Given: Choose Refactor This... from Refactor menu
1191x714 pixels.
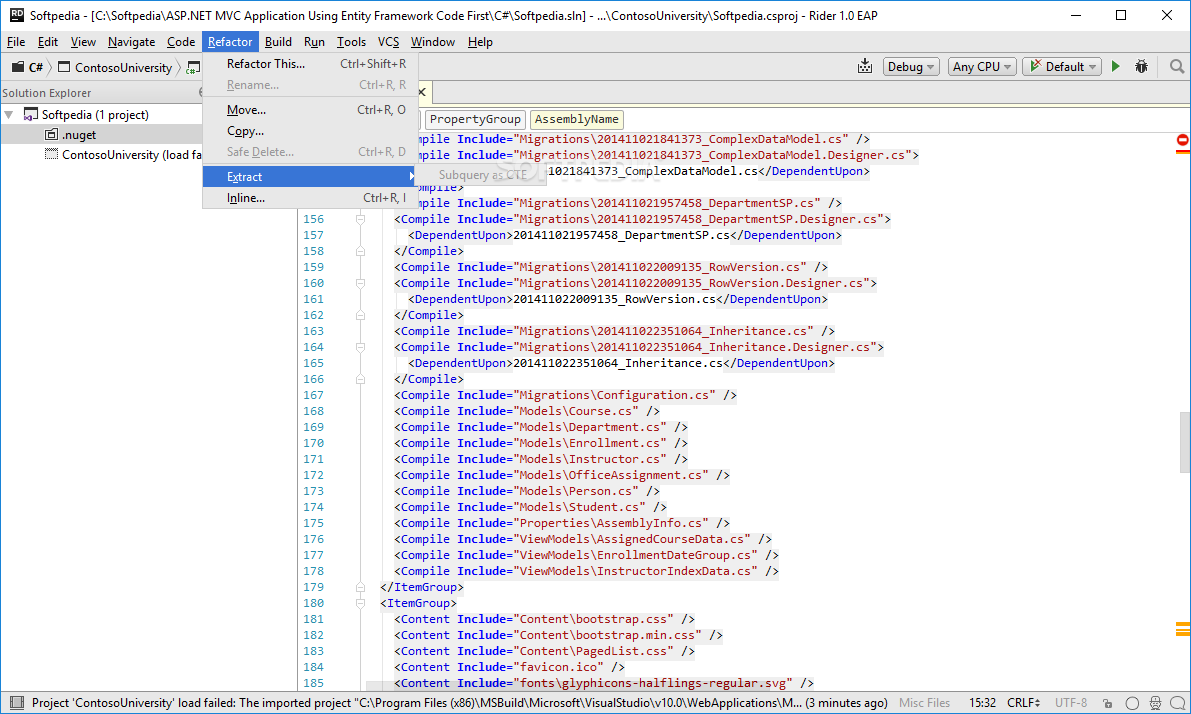Looking at the screenshot, I should click(310, 64).
